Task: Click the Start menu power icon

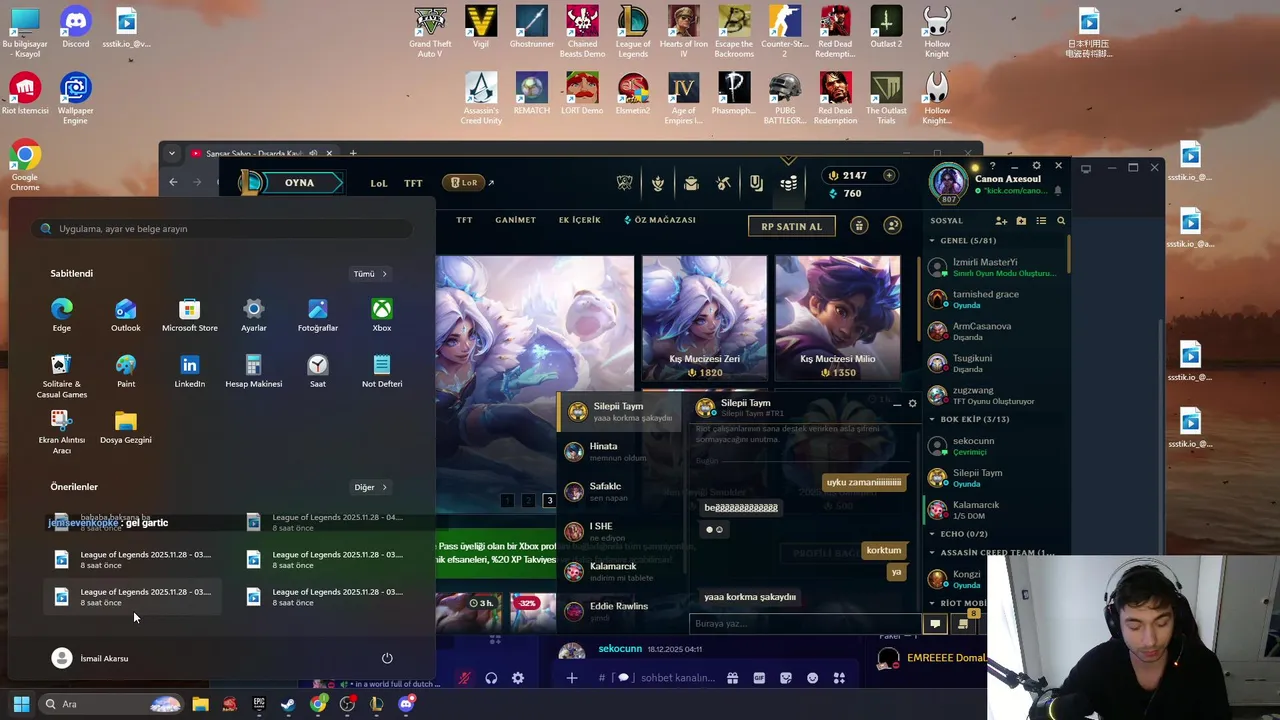Action: point(387,658)
